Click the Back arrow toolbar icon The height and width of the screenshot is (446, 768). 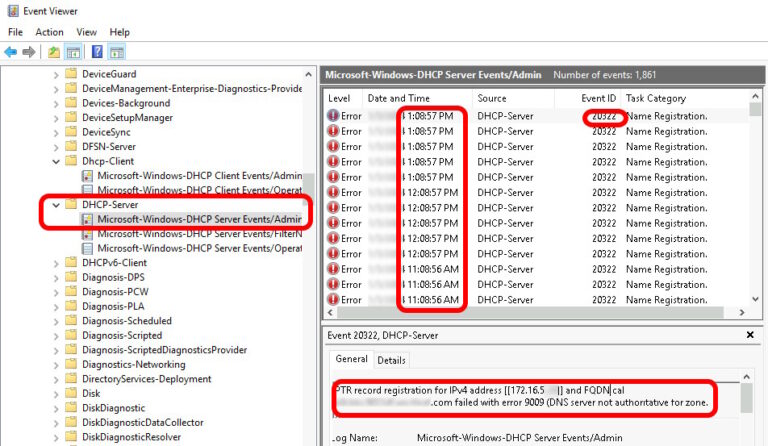11,51
